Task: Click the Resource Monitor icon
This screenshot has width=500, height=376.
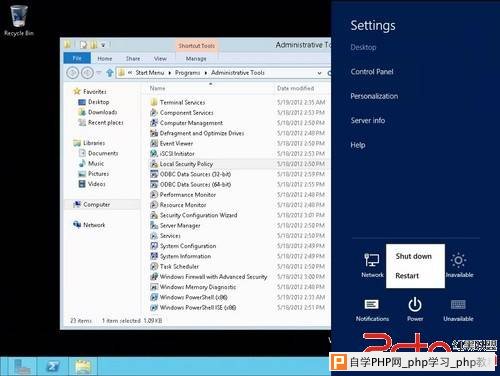Action: click(154, 205)
